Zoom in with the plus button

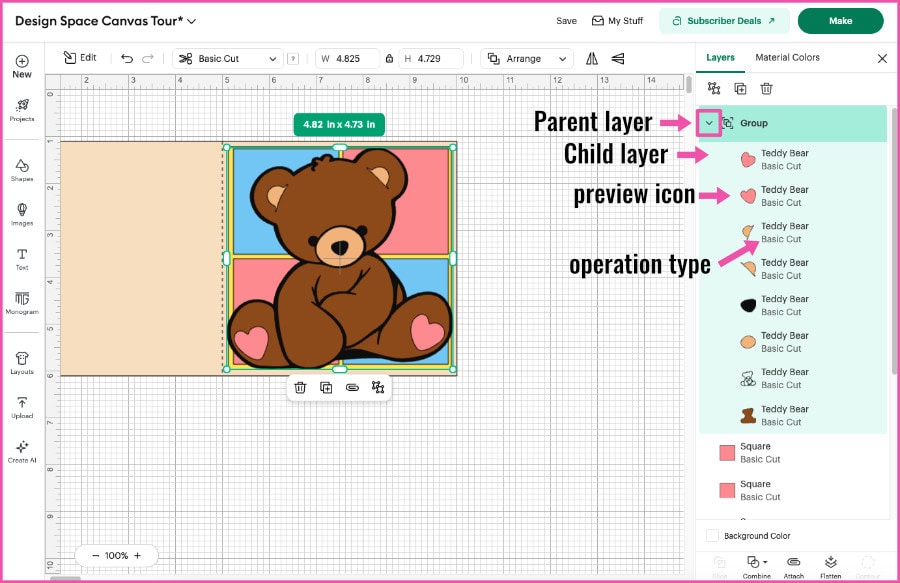tap(137, 555)
